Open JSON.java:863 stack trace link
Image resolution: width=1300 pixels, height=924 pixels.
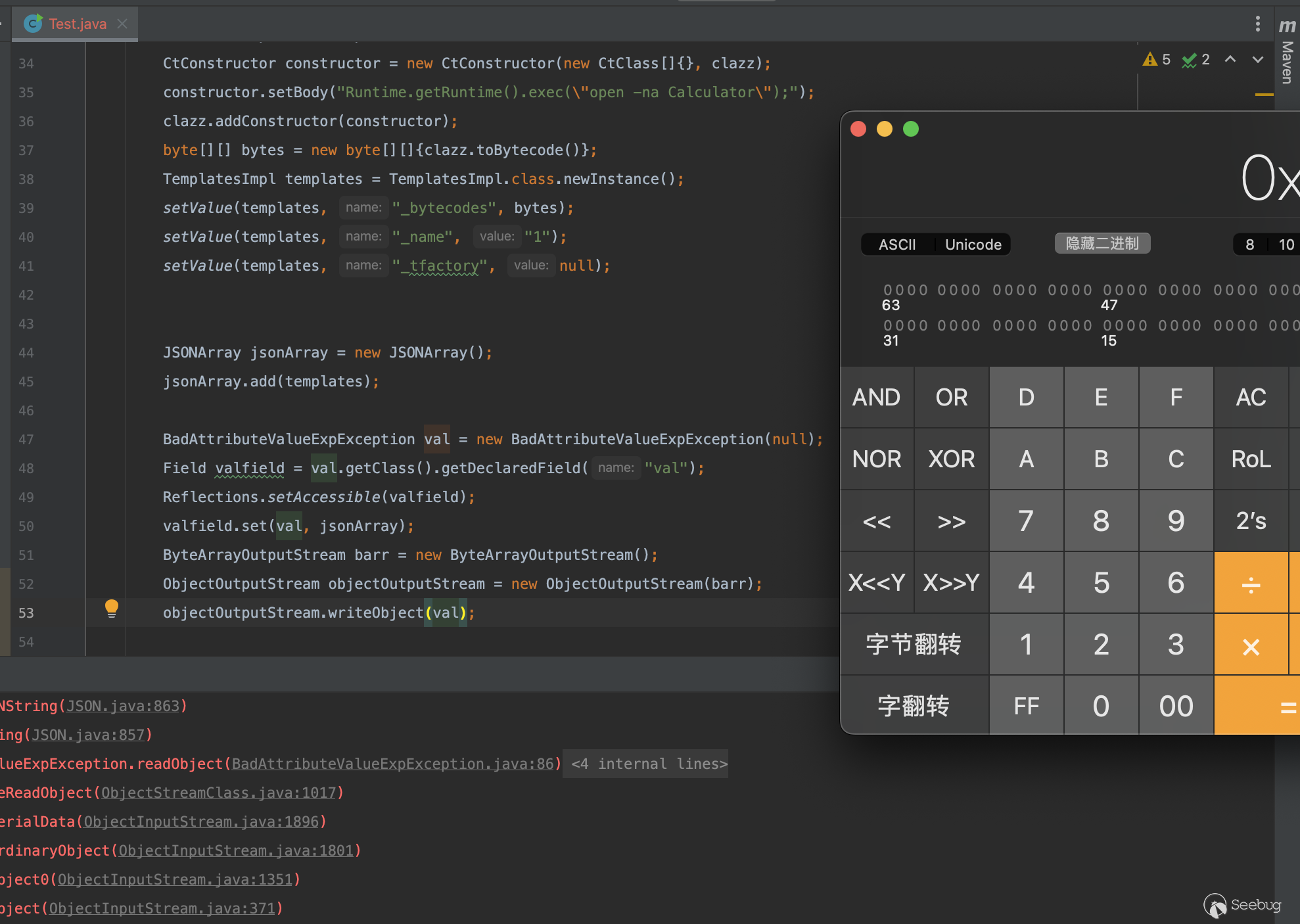[123, 706]
